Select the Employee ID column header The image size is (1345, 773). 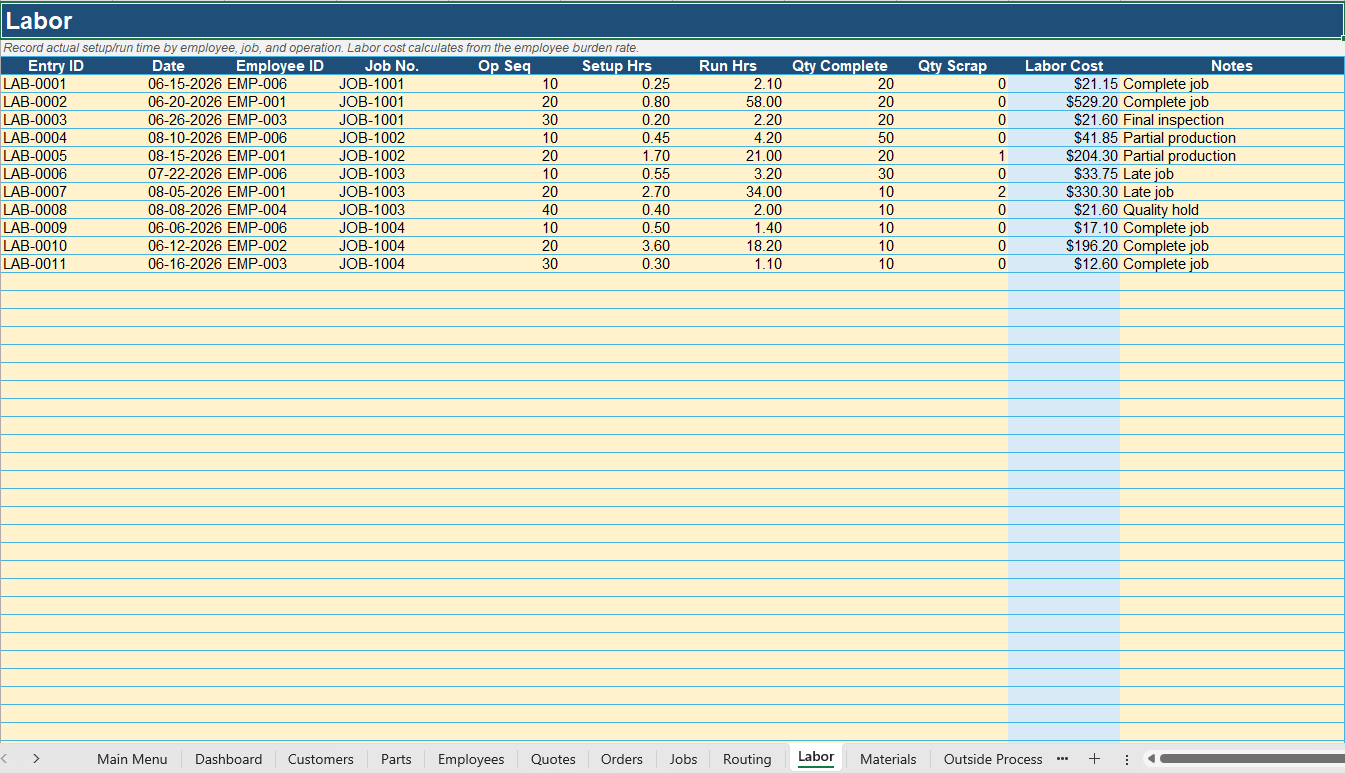click(280, 66)
